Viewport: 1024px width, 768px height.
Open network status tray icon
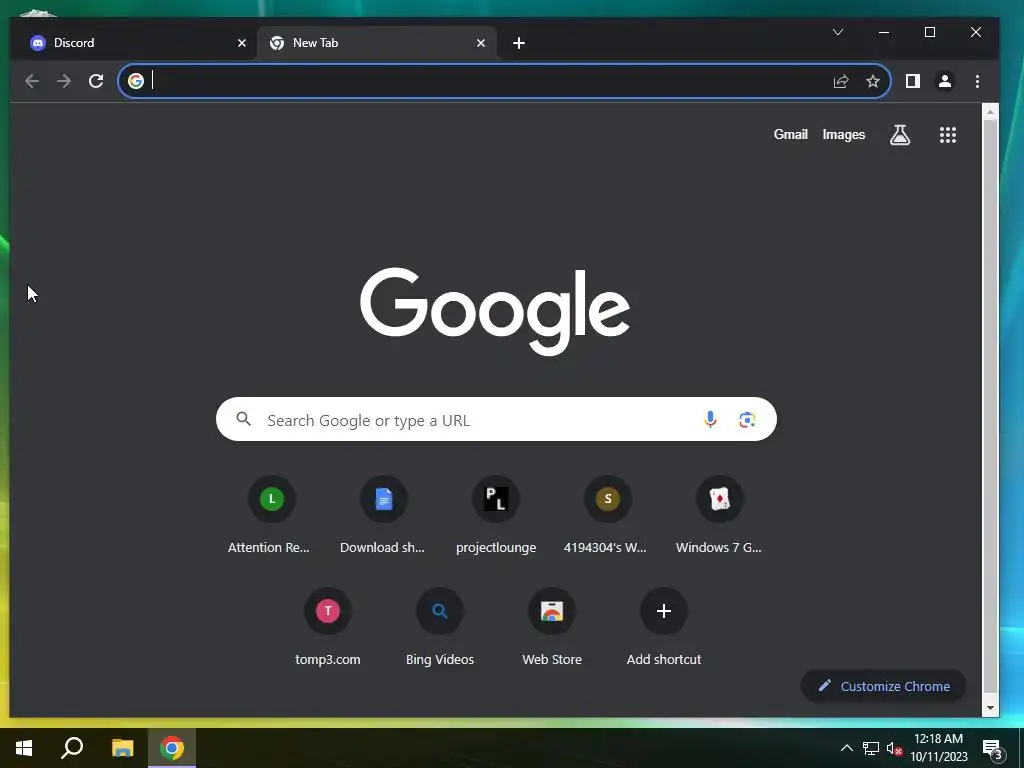coord(871,748)
